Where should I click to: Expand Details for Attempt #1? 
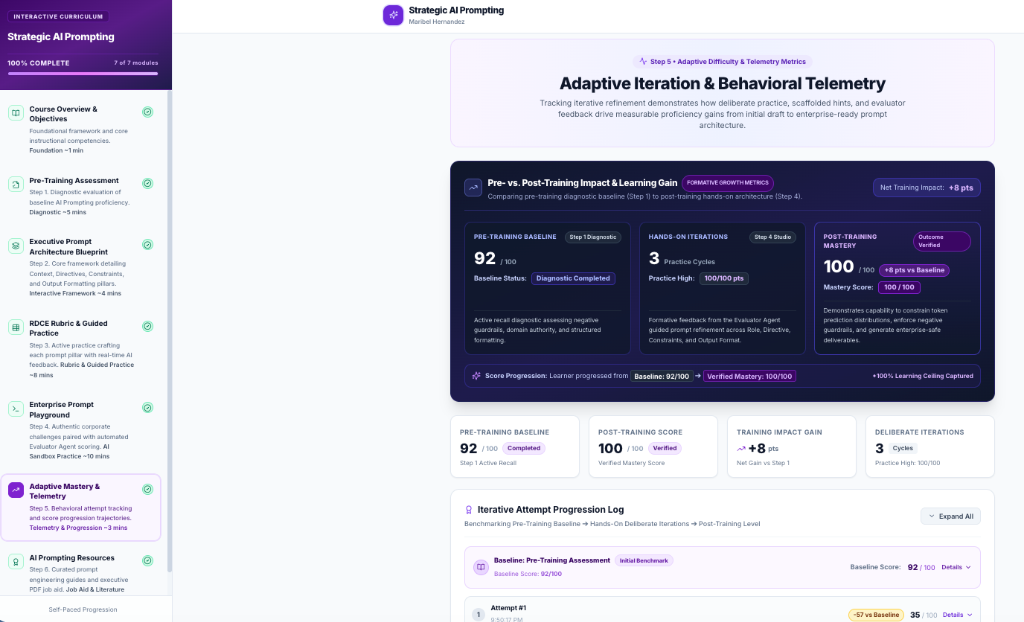point(957,615)
